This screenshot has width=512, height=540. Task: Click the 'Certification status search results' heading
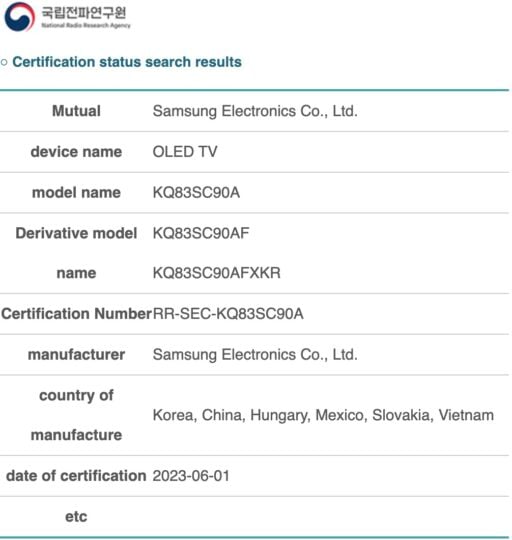pyautogui.click(x=127, y=62)
